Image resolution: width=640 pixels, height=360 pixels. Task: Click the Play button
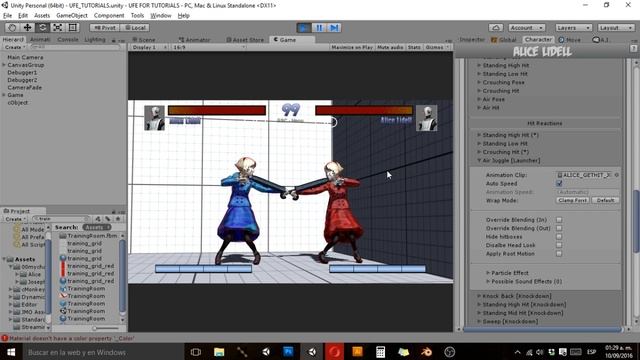tap(304, 28)
